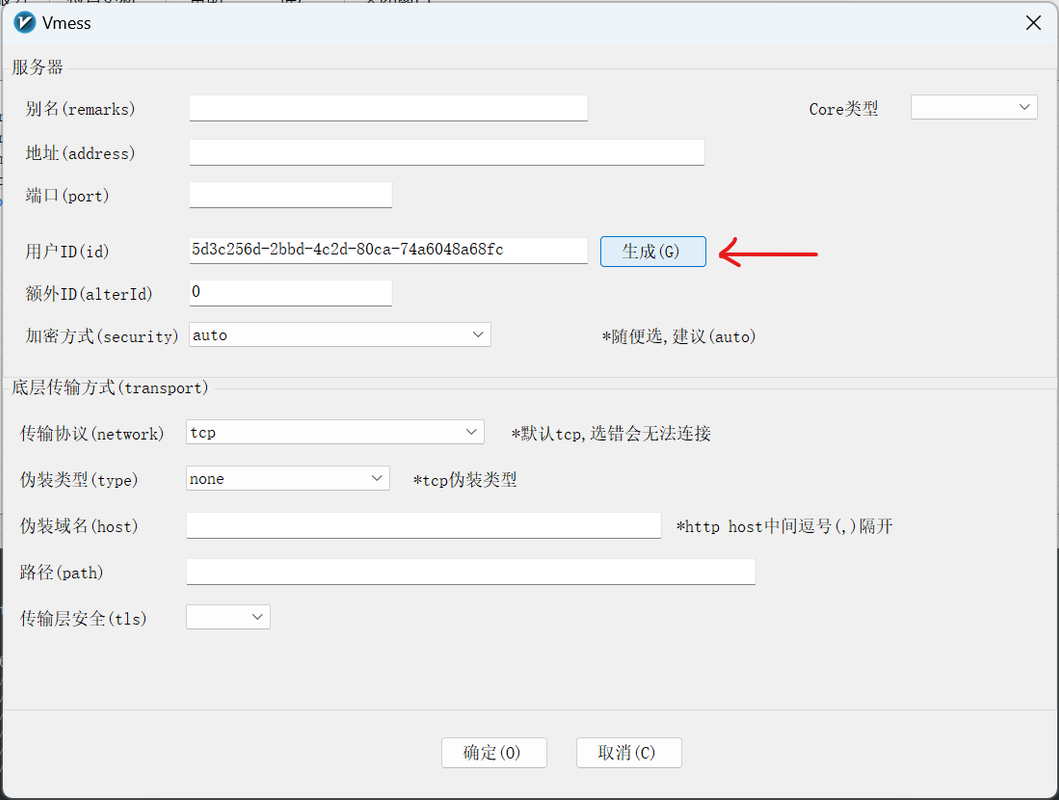Viewport: 1059px width, 800px height.
Task: Click the 别名(remarks) label
Action: click(x=80, y=109)
